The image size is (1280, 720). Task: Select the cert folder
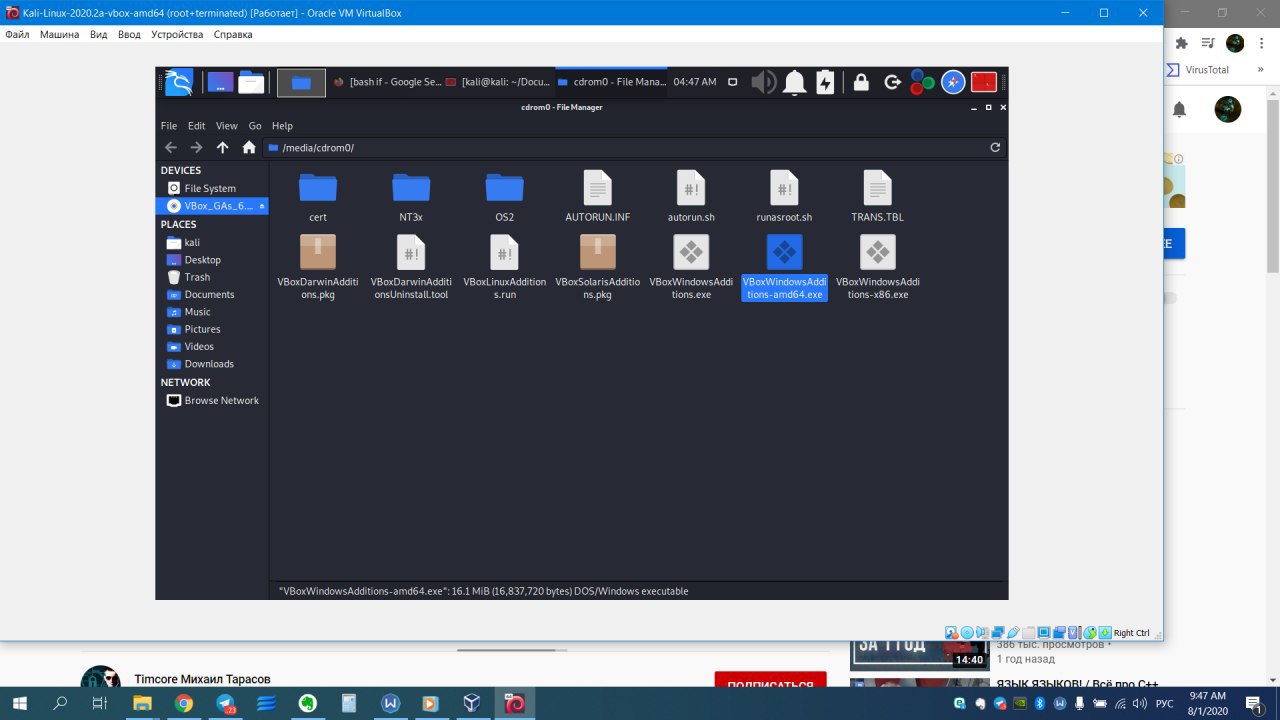coord(318,196)
